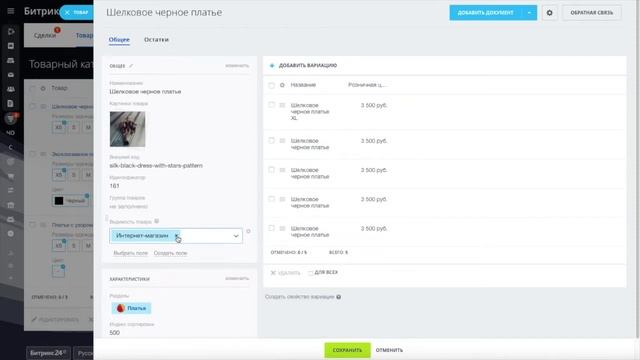
Task: Click the Отменить link
Action: (389, 350)
